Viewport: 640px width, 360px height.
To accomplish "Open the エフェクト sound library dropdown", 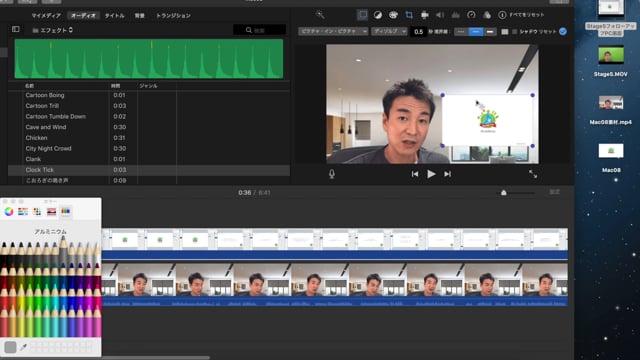I will [x=53, y=30].
